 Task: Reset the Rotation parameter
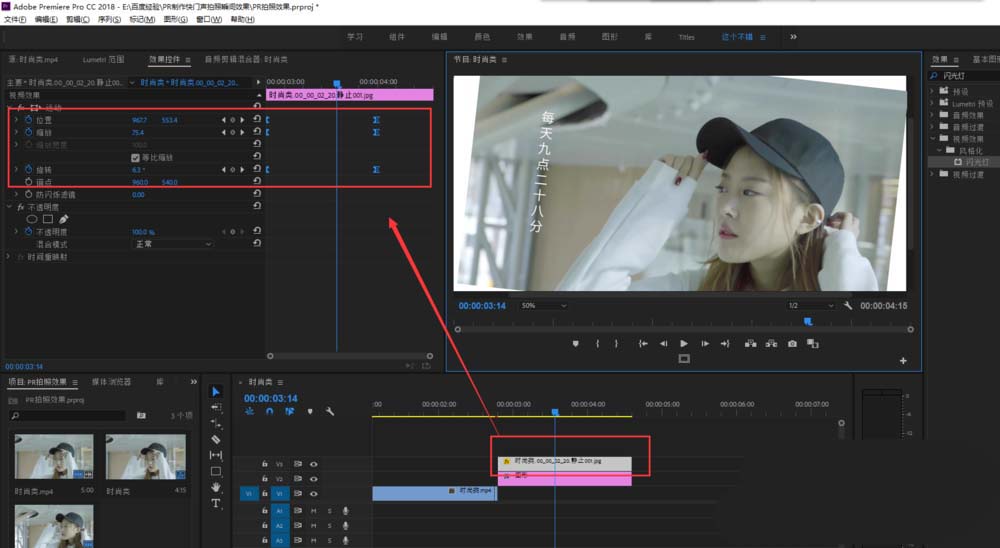click(x=256, y=169)
